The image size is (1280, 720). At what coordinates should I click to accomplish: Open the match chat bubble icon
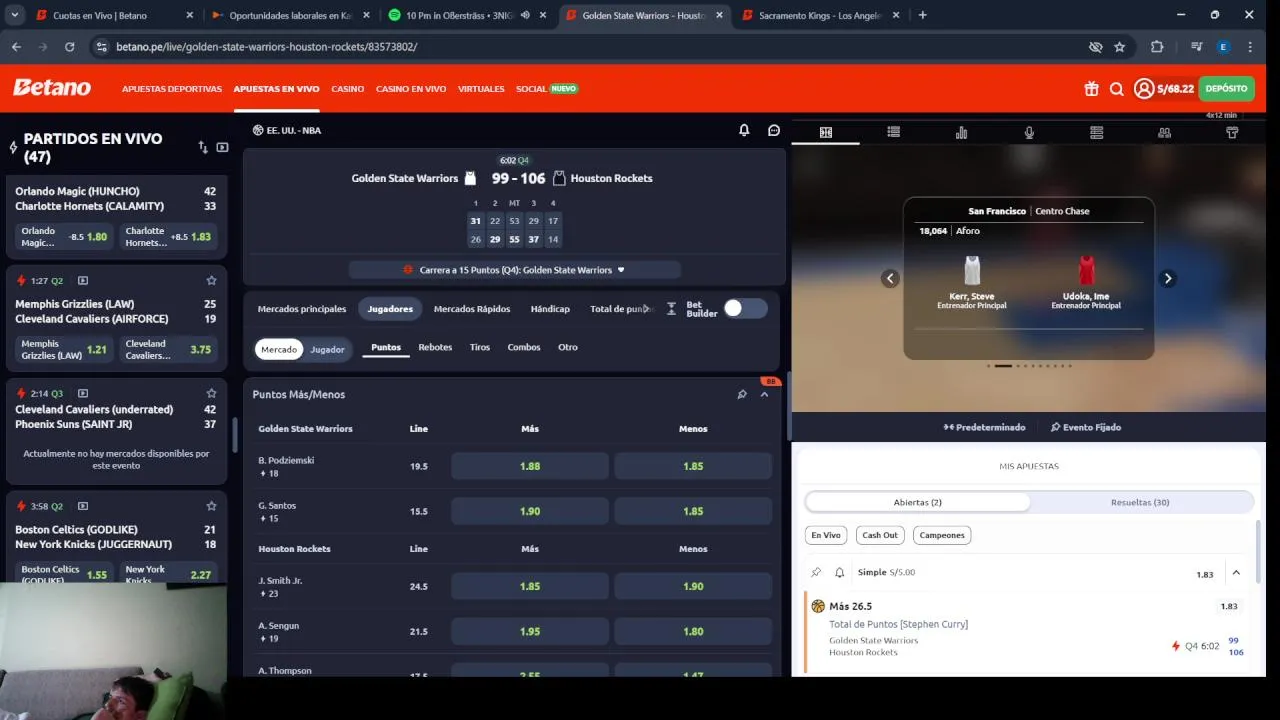point(774,130)
